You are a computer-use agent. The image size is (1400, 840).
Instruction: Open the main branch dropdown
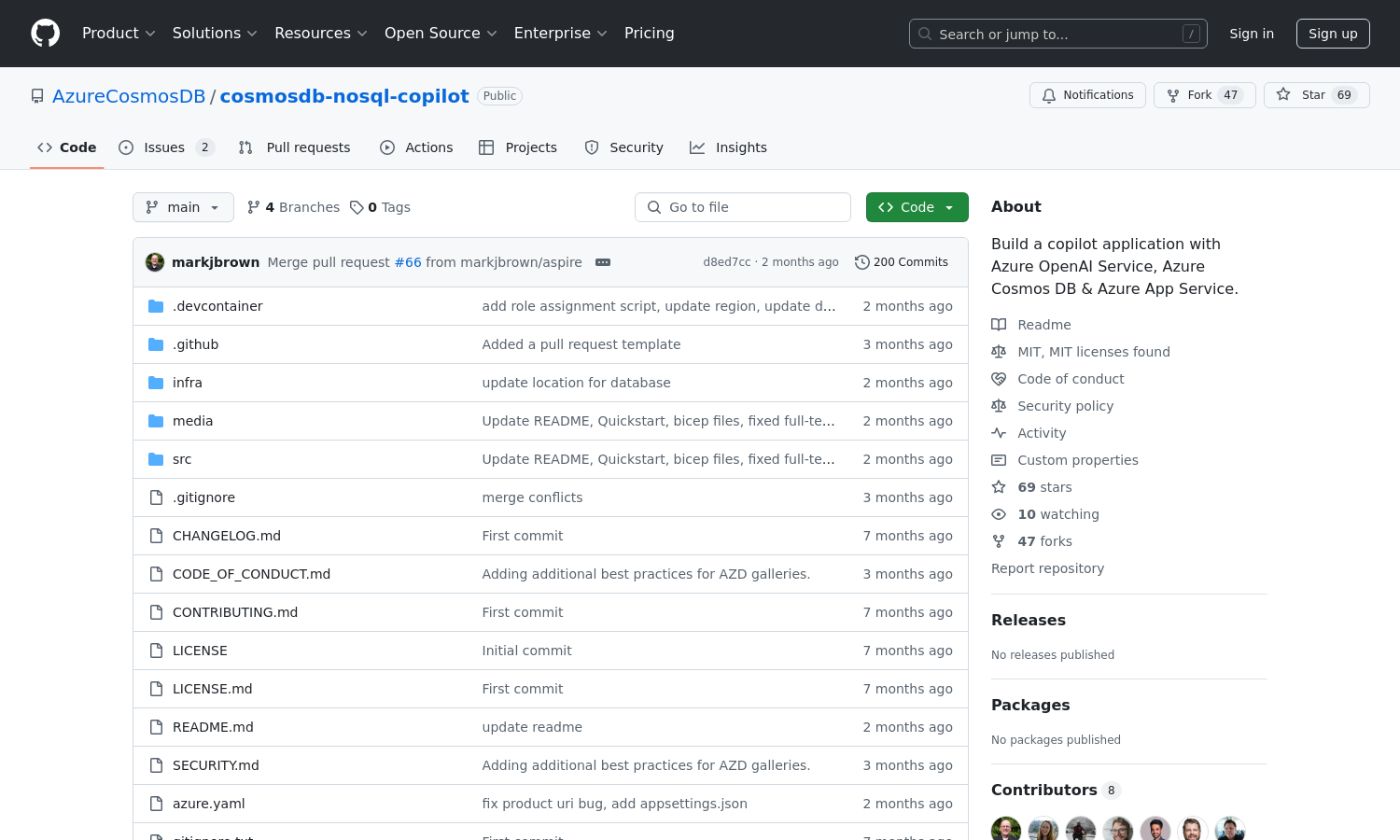tap(183, 207)
